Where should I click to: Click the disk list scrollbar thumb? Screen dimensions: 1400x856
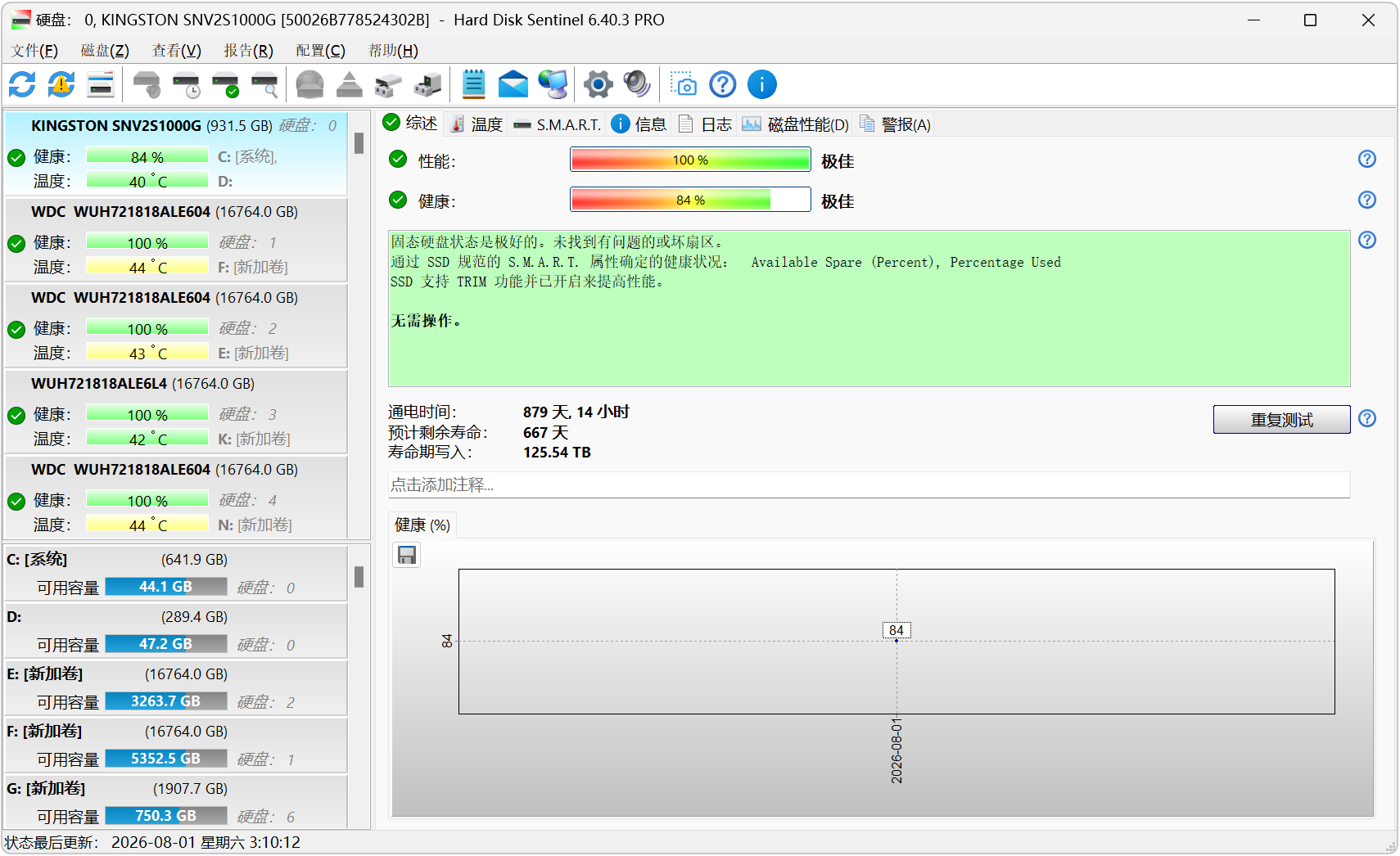(x=359, y=143)
